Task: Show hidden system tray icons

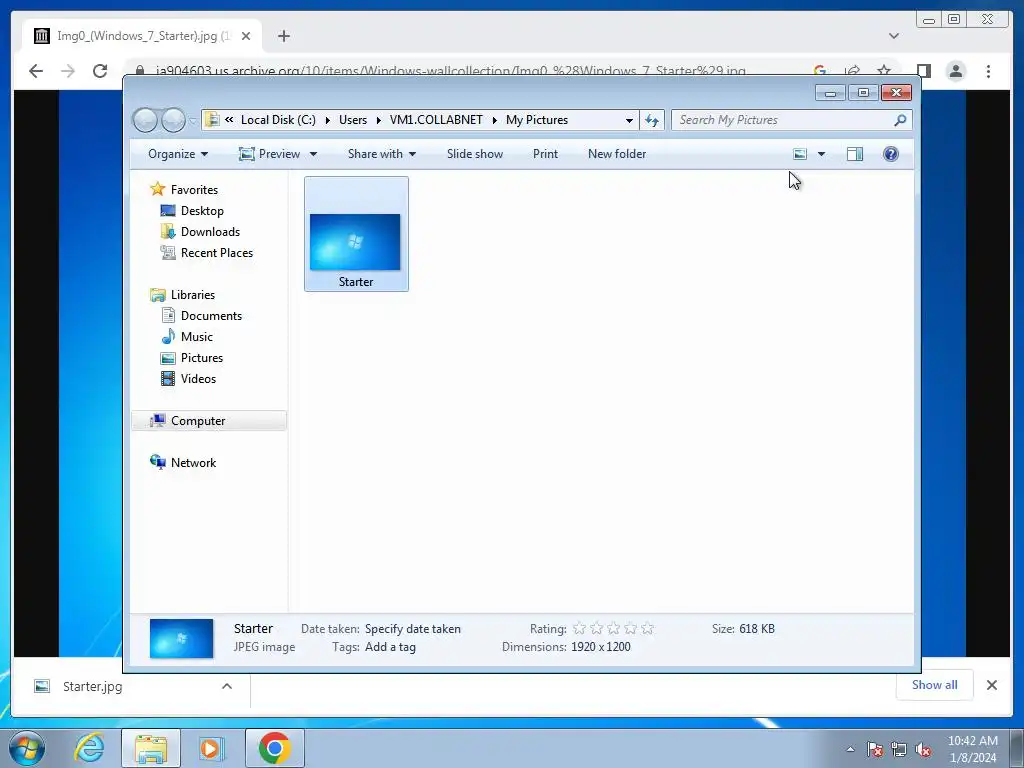Action: tap(850, 749)
